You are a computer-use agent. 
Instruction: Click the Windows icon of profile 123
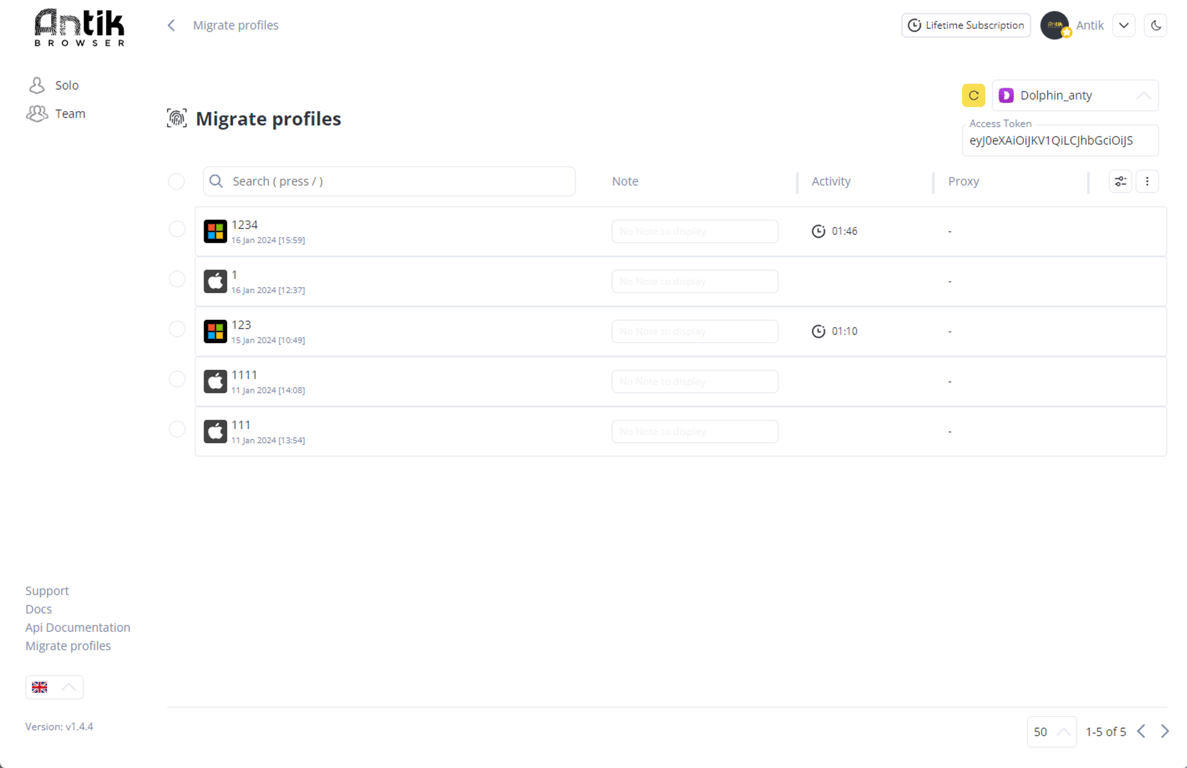216,331
